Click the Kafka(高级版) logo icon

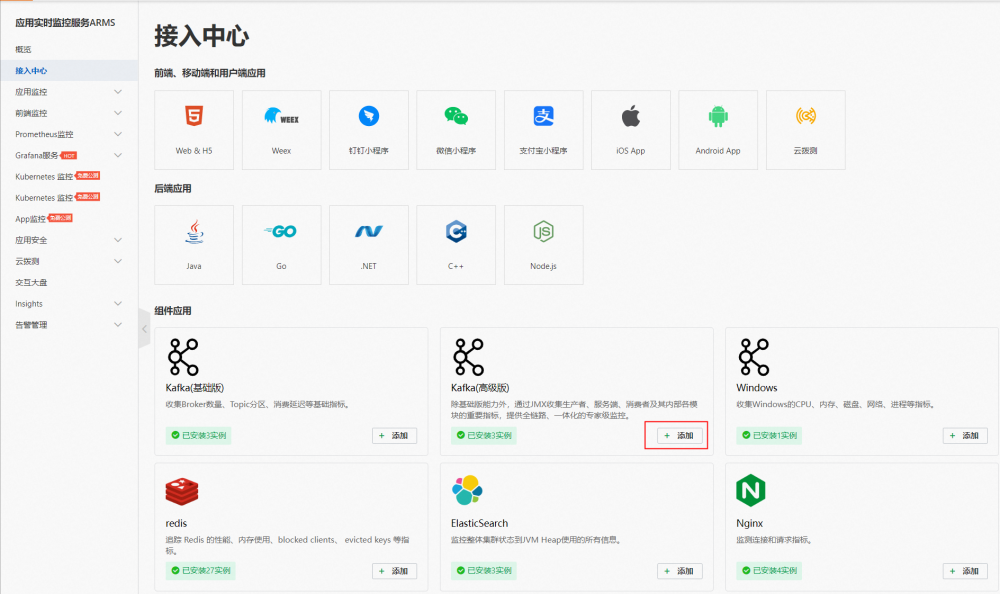point(469,357)
